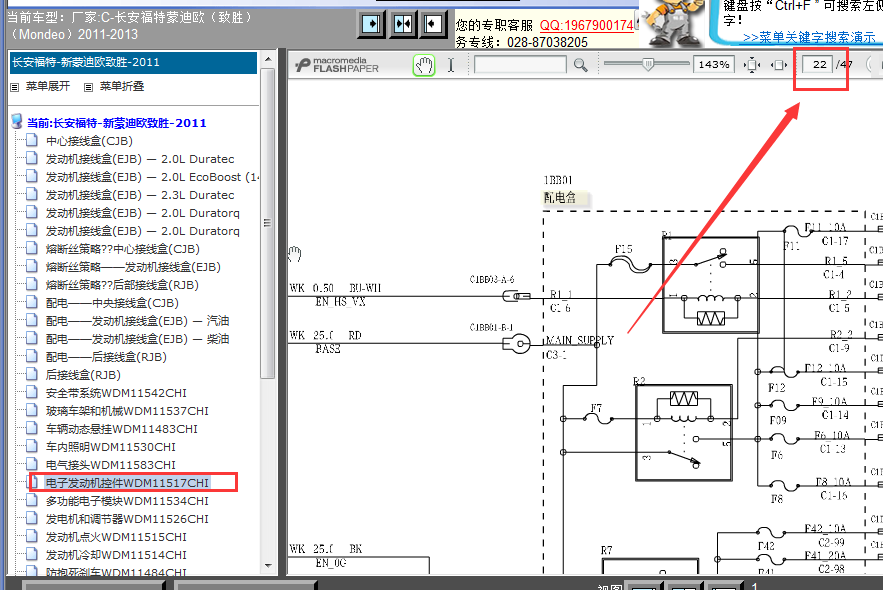Select 长安福特-新蒙迪欧致胜-2011 header
Screen dimensions: 883x590
coord(133,62)
